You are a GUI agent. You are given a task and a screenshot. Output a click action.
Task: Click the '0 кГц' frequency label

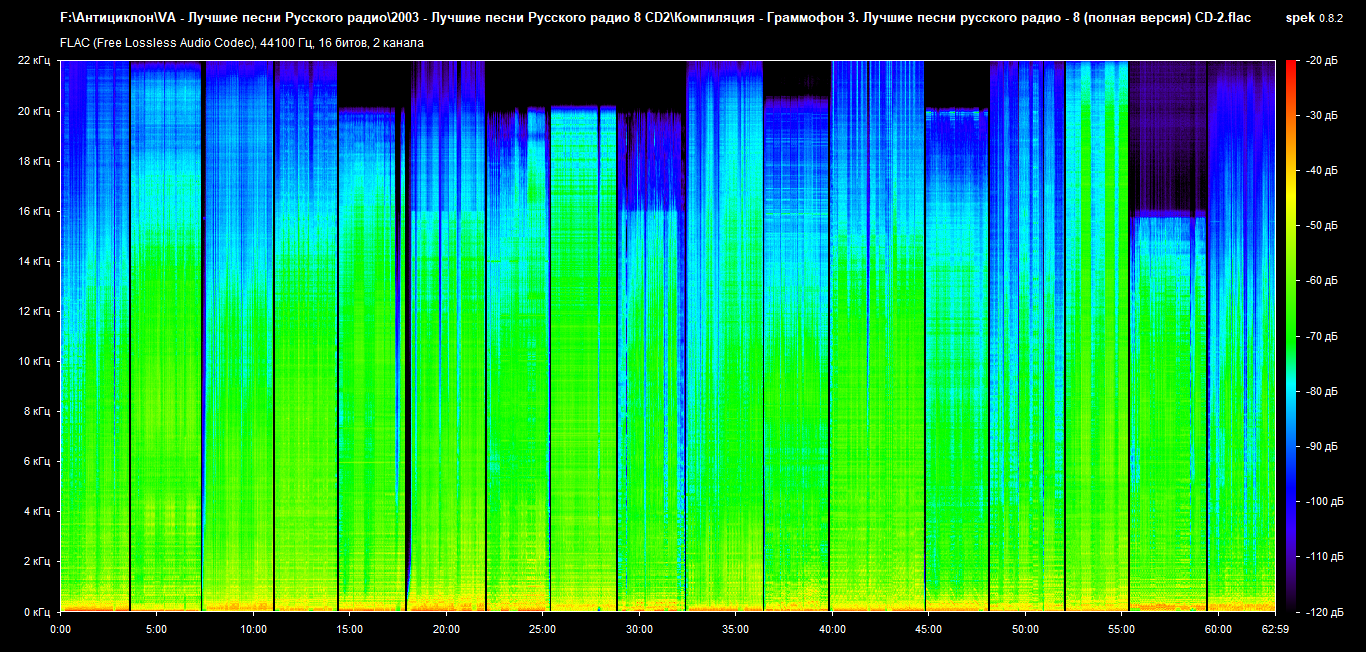[x=36, y=611]
